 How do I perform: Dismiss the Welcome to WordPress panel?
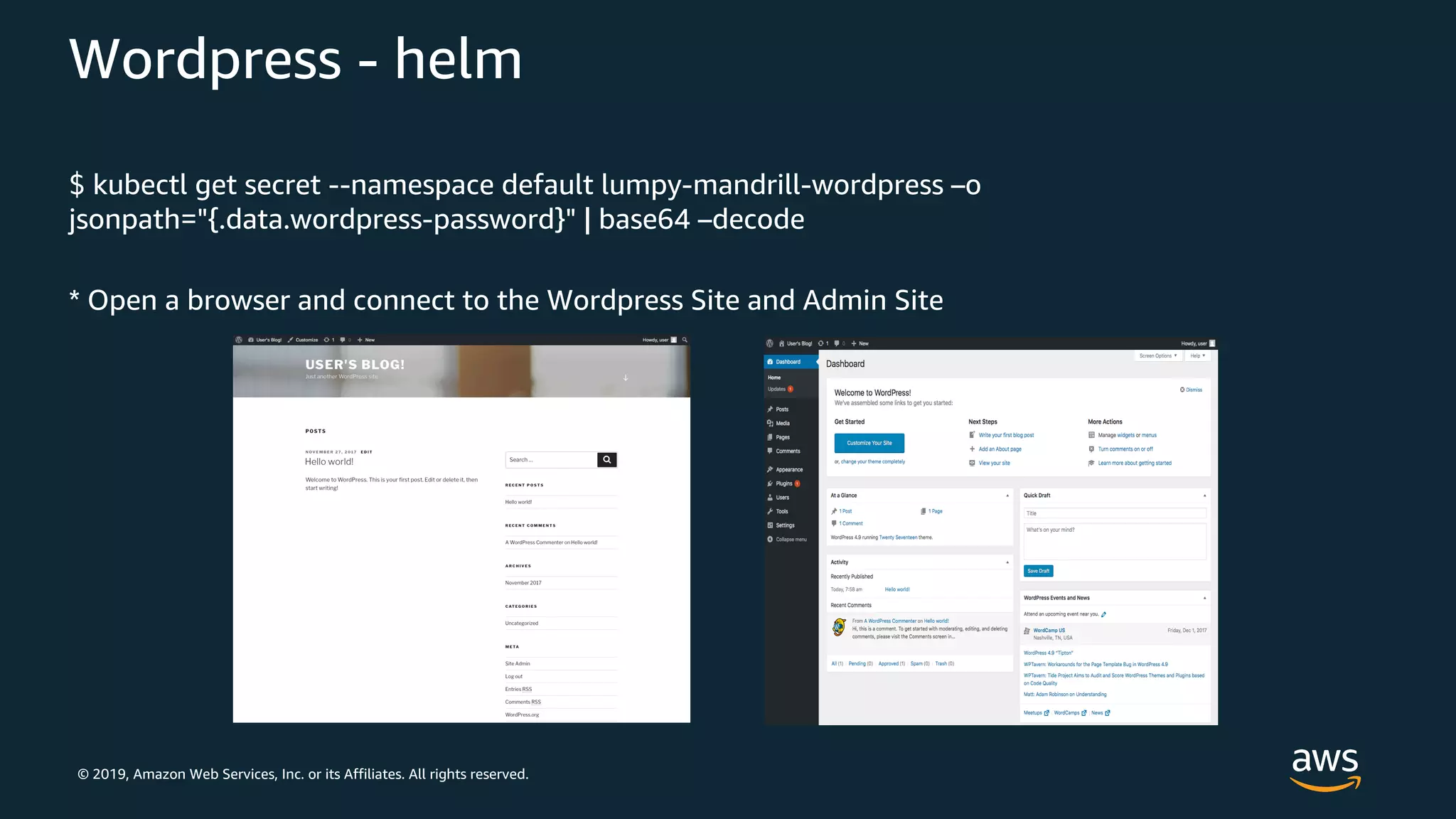coord(1192,390)
